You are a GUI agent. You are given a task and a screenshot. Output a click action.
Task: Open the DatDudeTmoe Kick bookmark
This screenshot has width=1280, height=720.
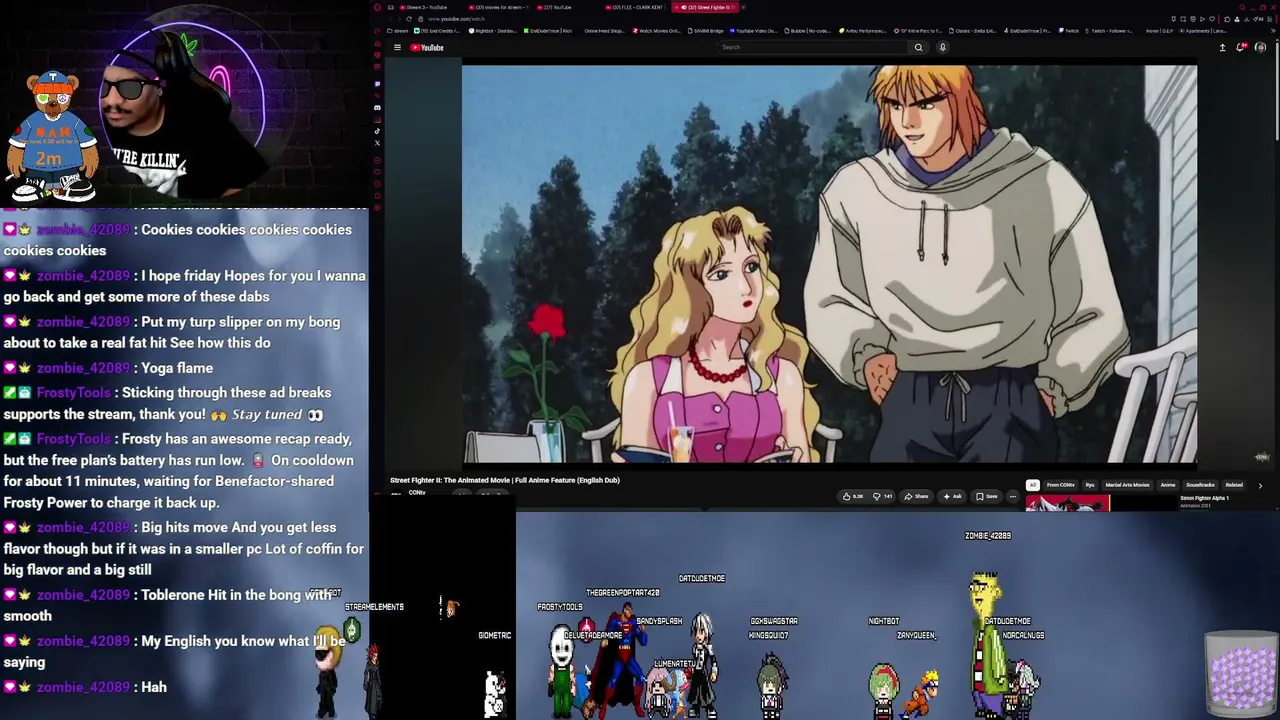pyautogui.click(x=548, y=31)
